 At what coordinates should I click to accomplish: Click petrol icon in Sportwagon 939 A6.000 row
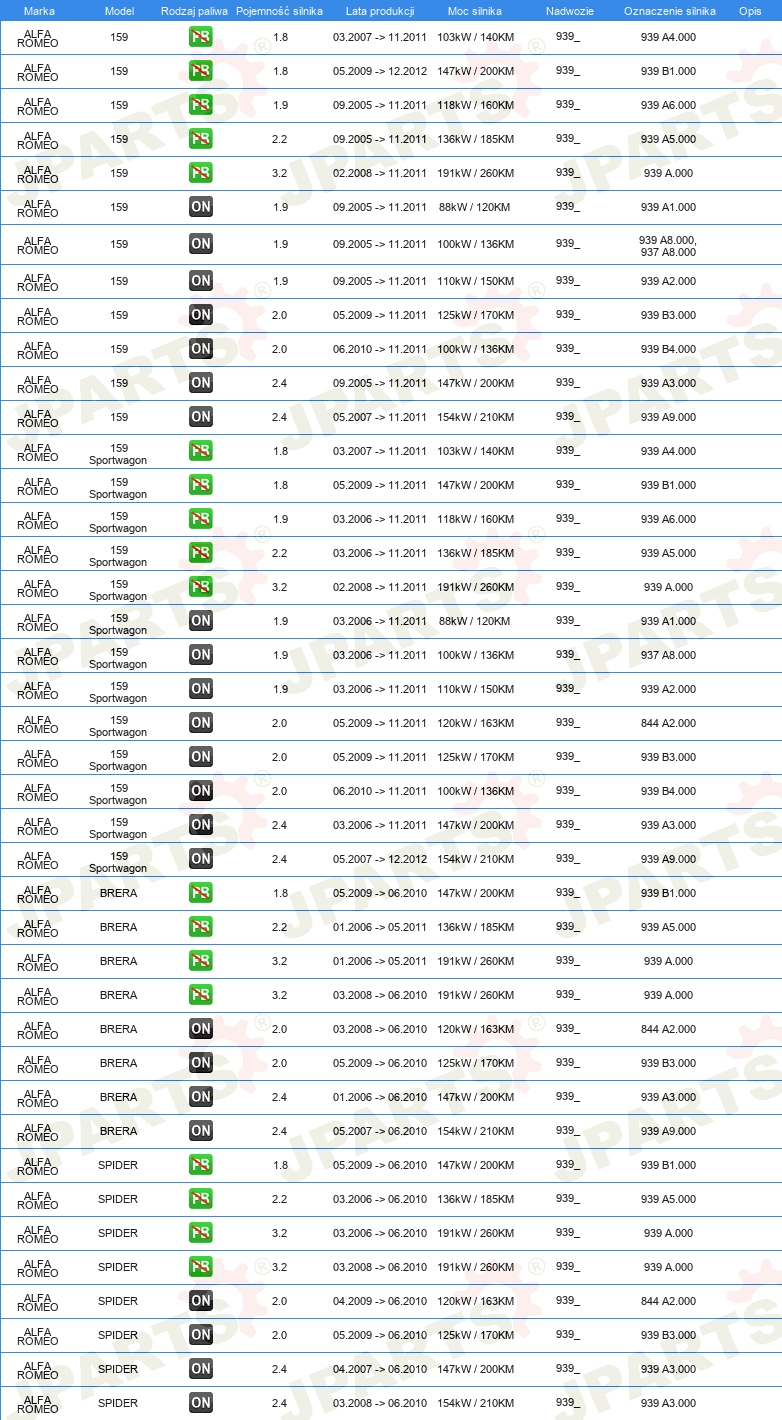coord(201,519)
